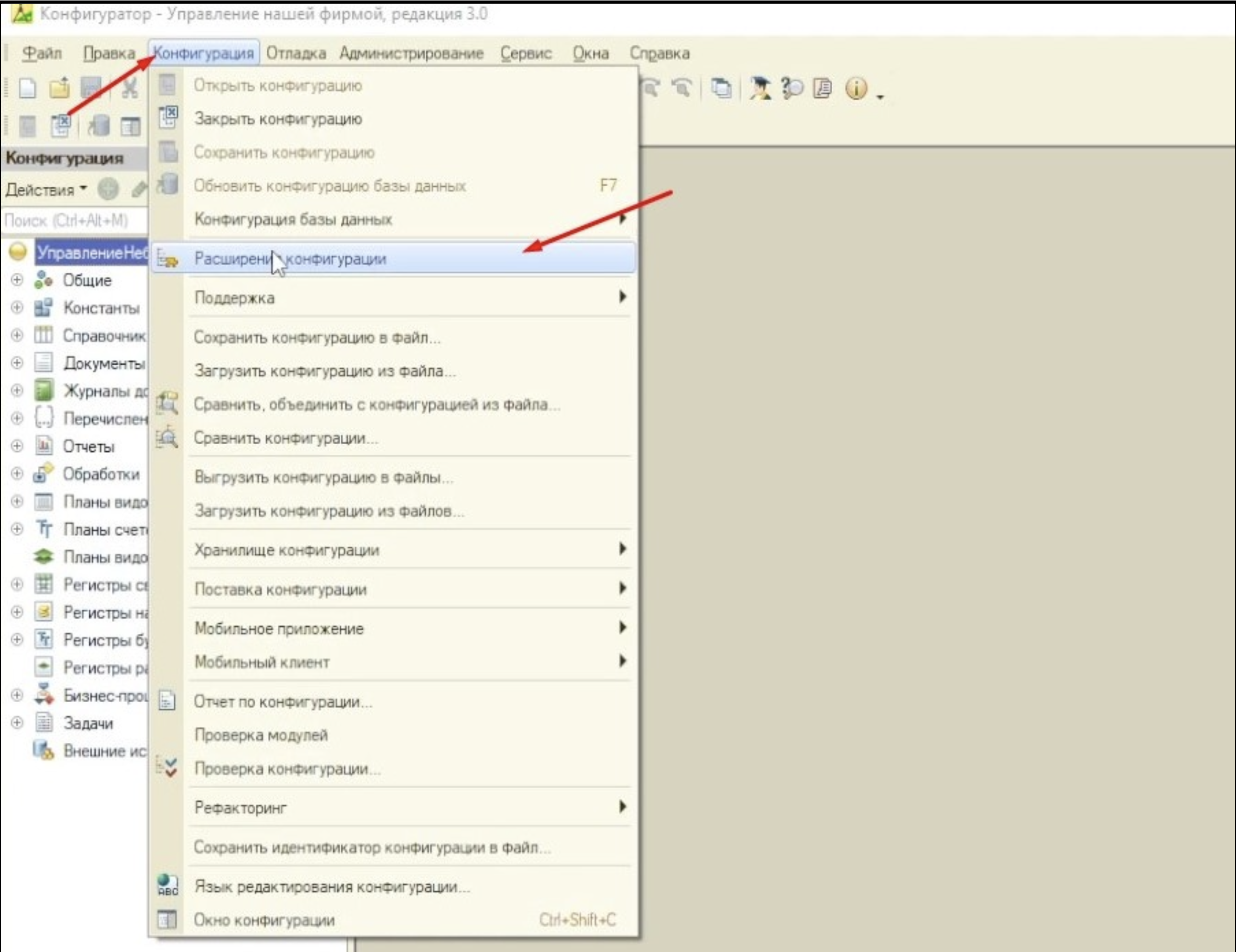Click the Close configuration toolbar icon

61,125
